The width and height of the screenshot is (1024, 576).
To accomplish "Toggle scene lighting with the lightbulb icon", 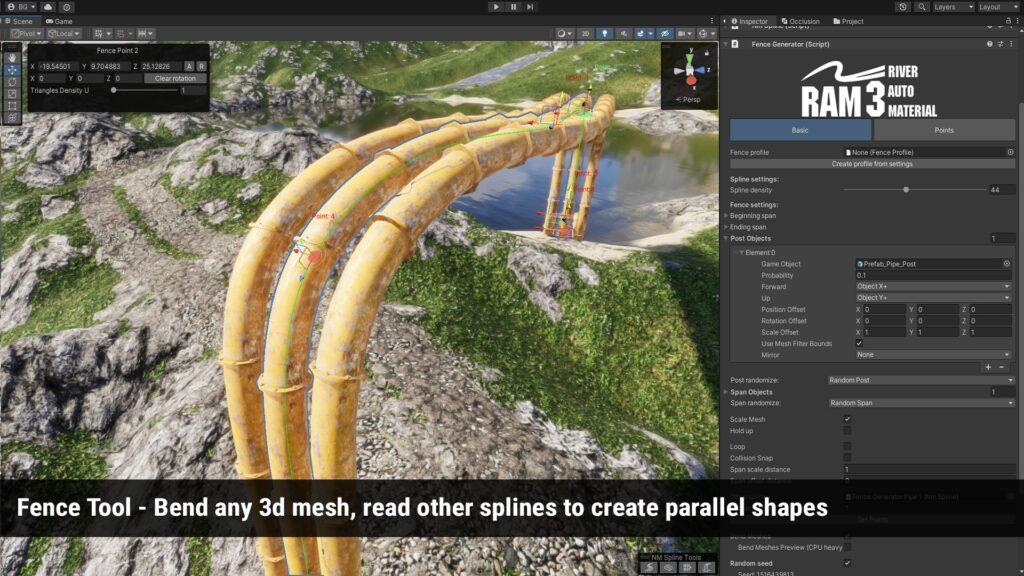I will 604,34.
